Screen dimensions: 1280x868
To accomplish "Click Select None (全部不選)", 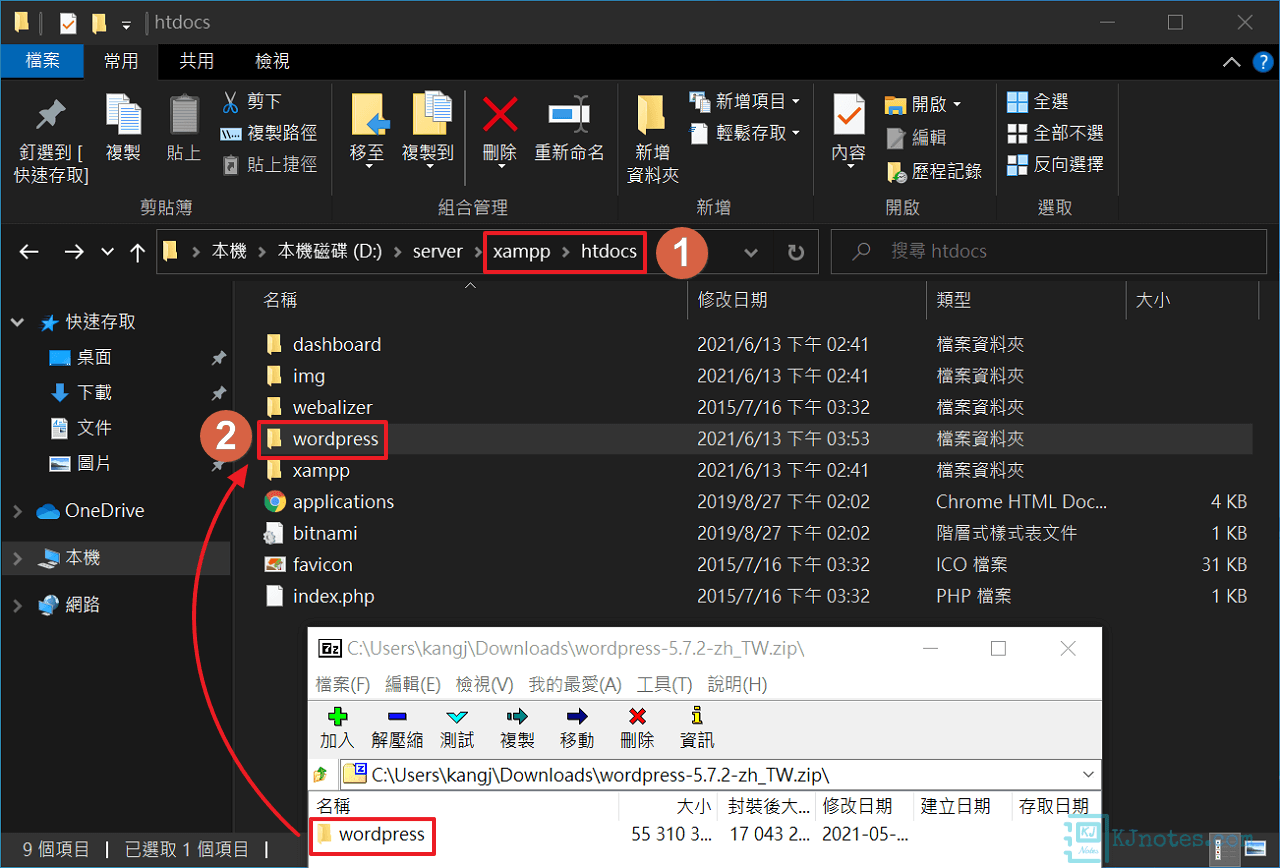I will (1055, 133).
